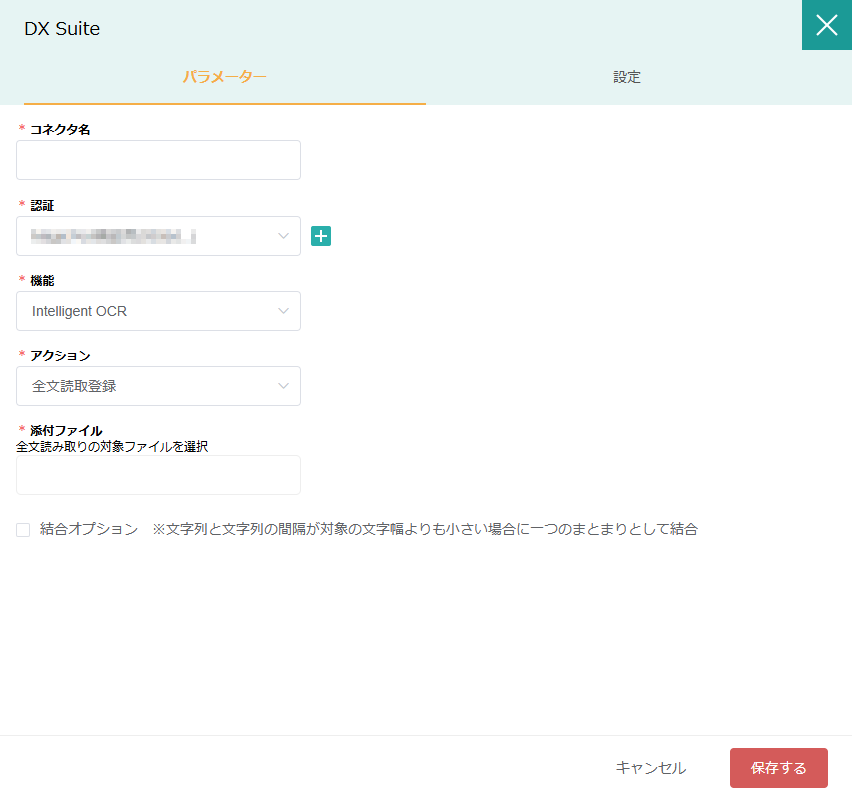Switch to the 設定 tab
Image resolution: width=852 pixels, height=800 pixels.
[x=627, y=77]
